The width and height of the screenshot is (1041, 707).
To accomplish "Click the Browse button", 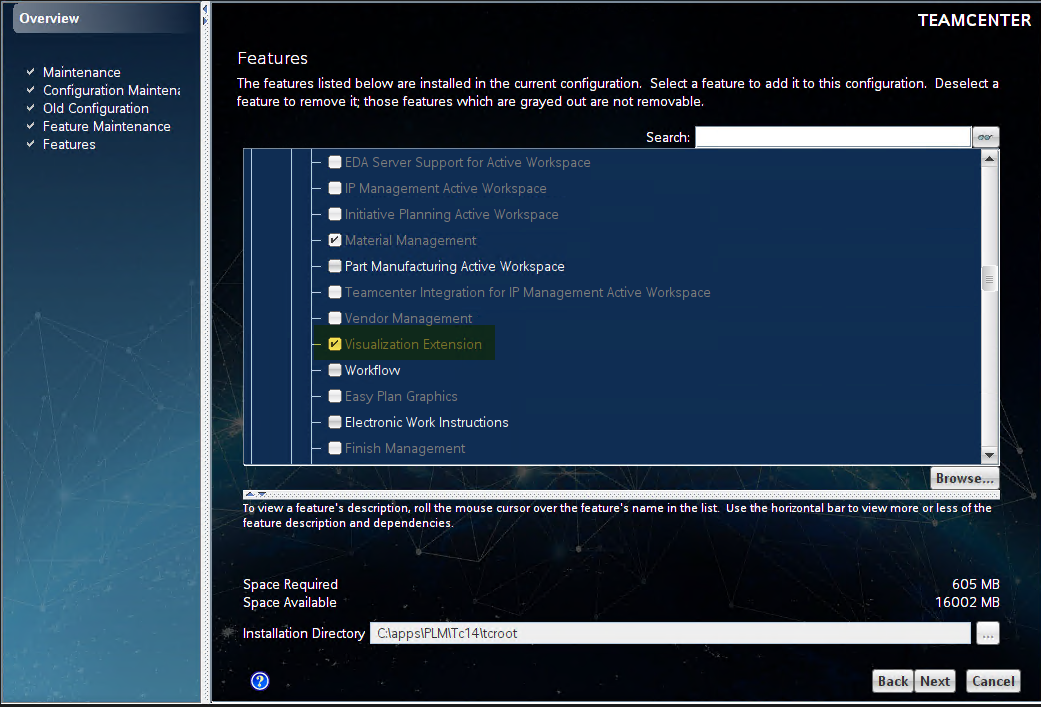I will (963, 478).
